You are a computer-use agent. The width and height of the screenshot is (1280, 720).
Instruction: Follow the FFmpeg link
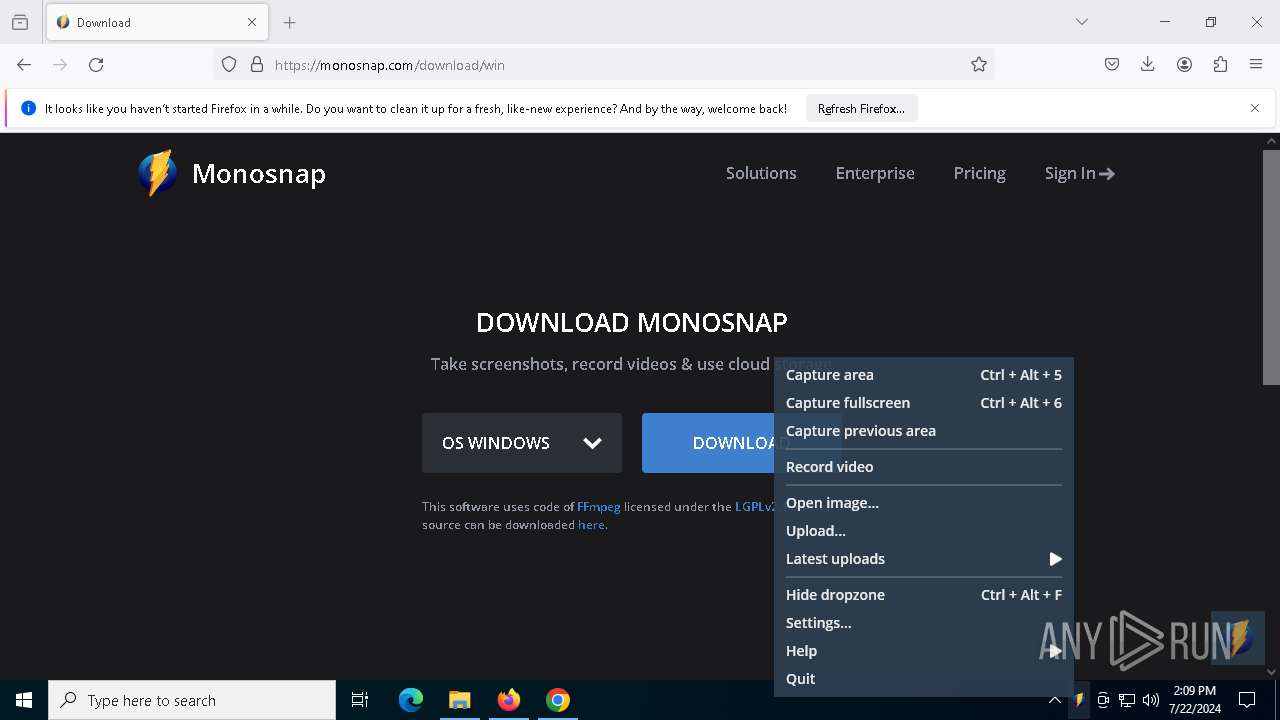(x=598, y=507)
